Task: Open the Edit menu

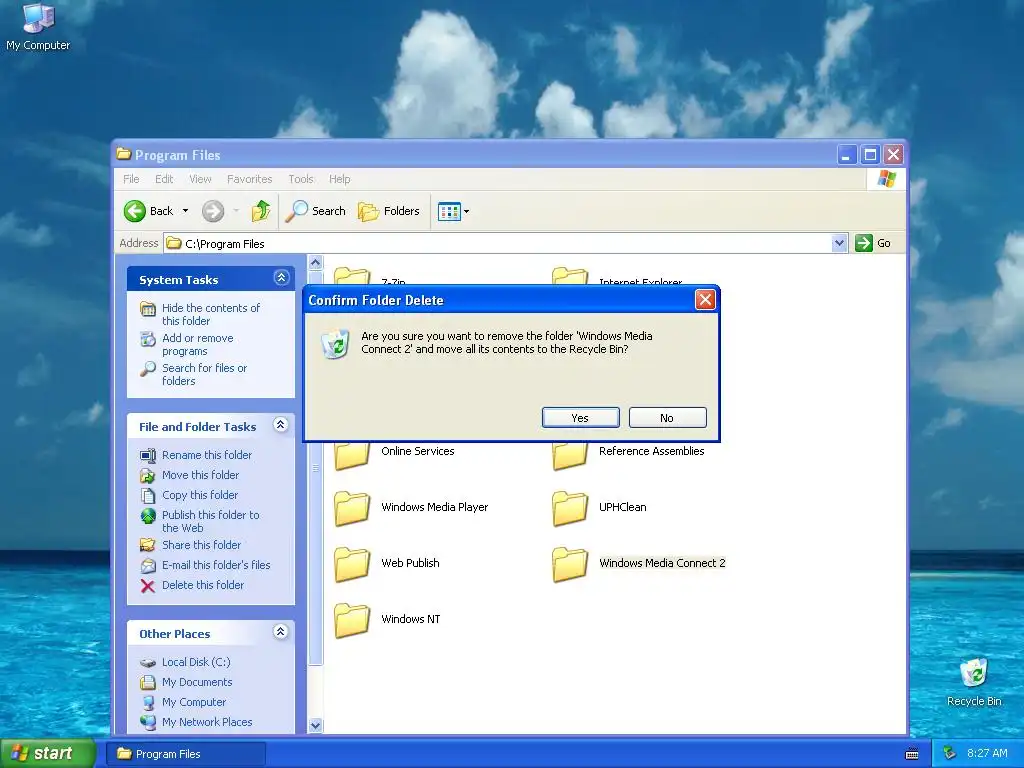Action: pyautogui.click(x=164, y=179)
